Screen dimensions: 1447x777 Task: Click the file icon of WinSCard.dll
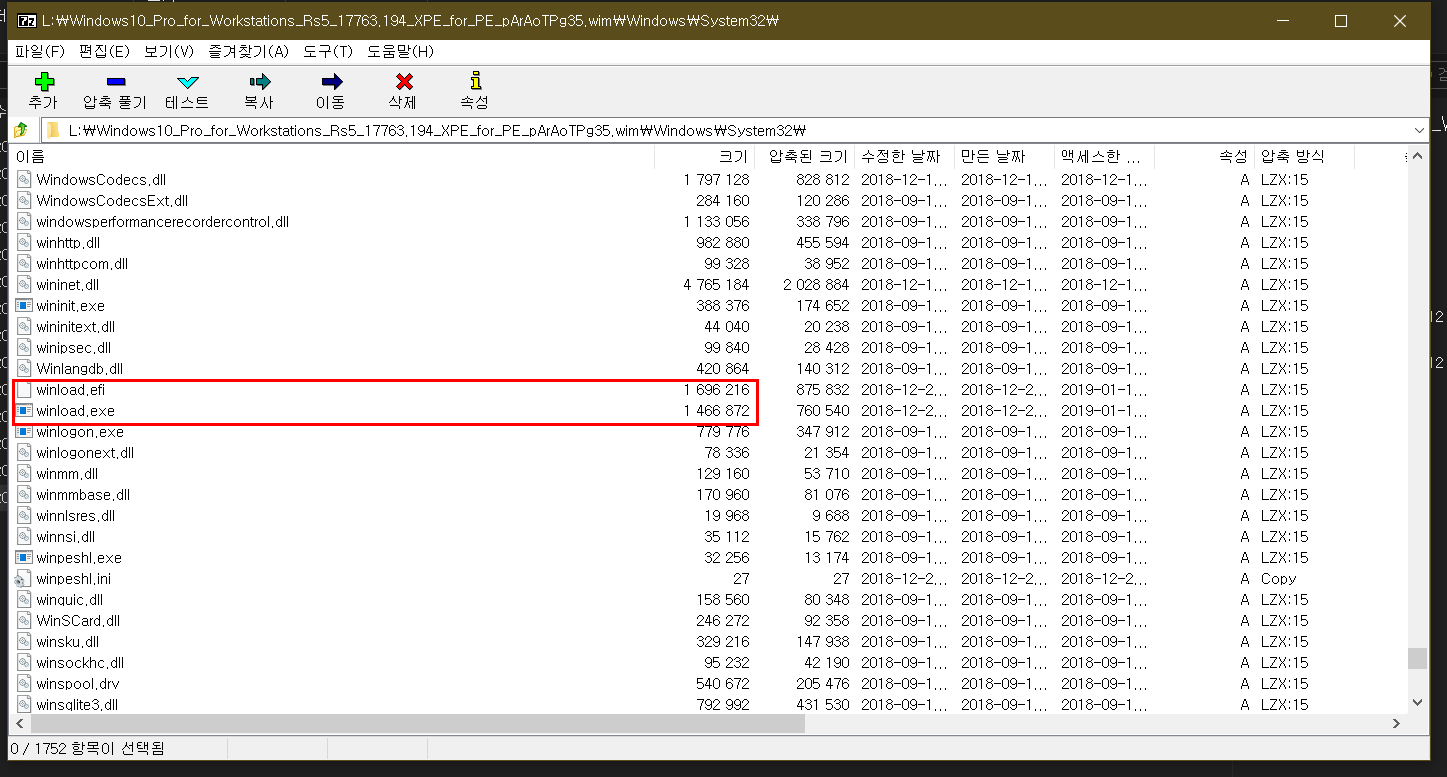point(24,621)
